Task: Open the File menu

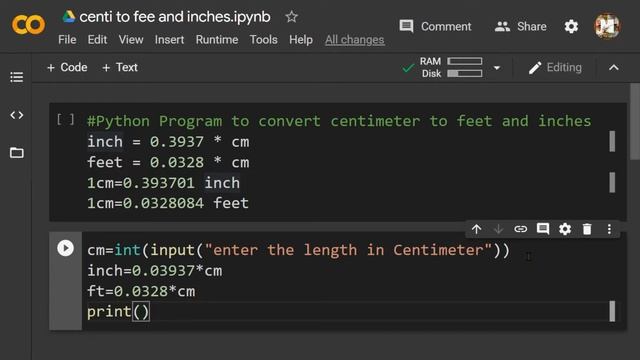Action: (67, 40)
